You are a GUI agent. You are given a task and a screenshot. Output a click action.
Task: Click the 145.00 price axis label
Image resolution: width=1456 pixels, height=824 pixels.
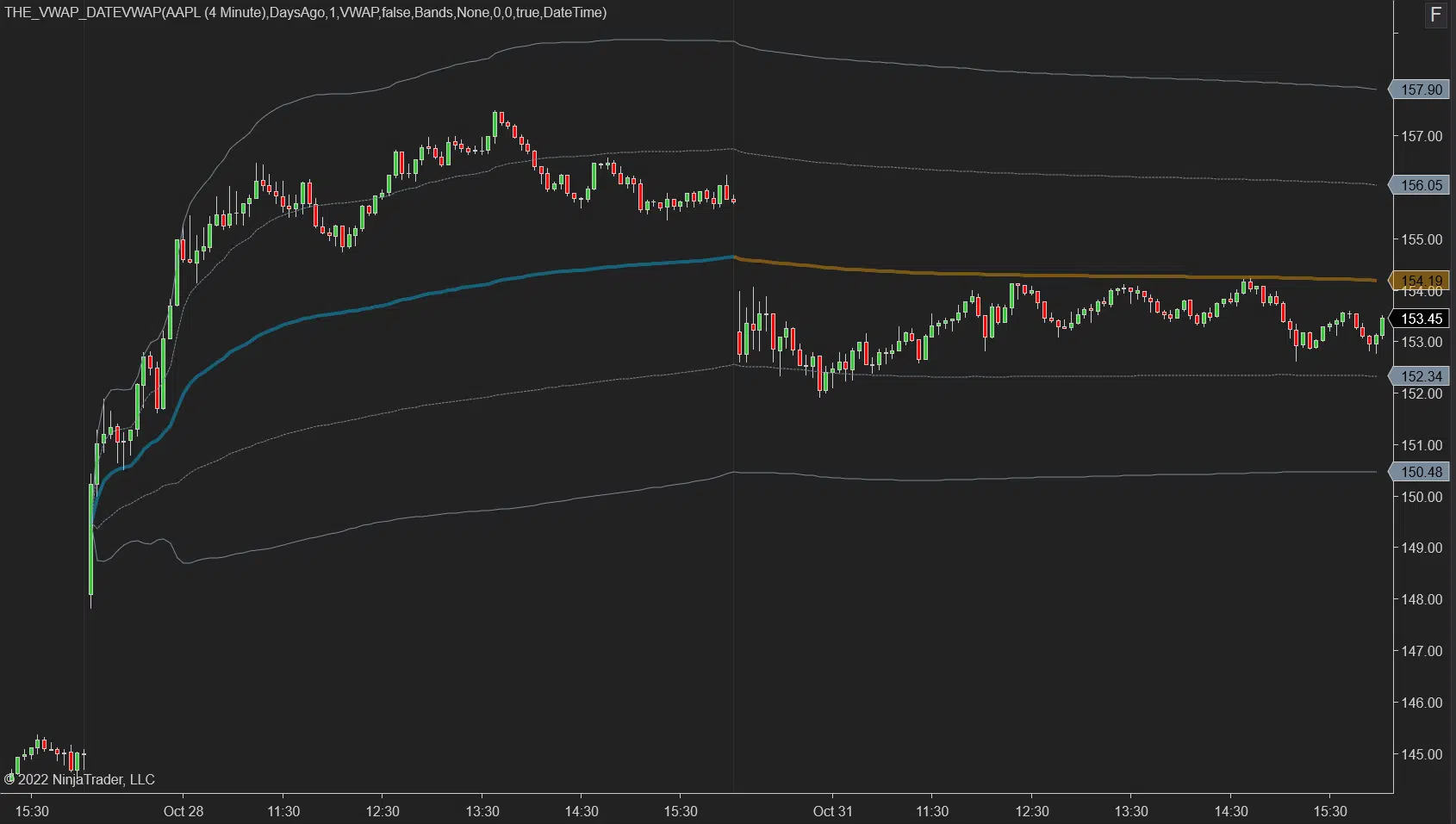[x=1422, y=754]
